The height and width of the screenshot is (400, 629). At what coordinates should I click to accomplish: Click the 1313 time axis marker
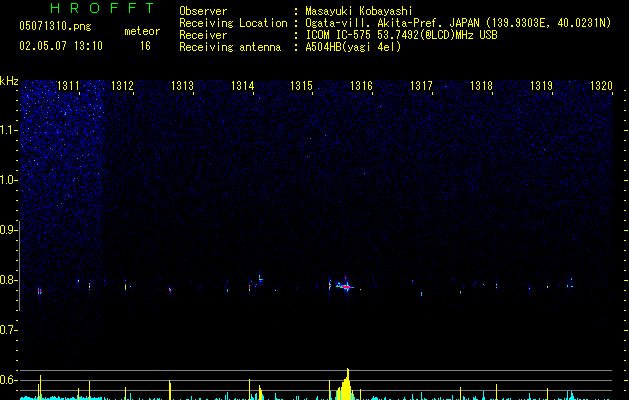tap(183, 85)
